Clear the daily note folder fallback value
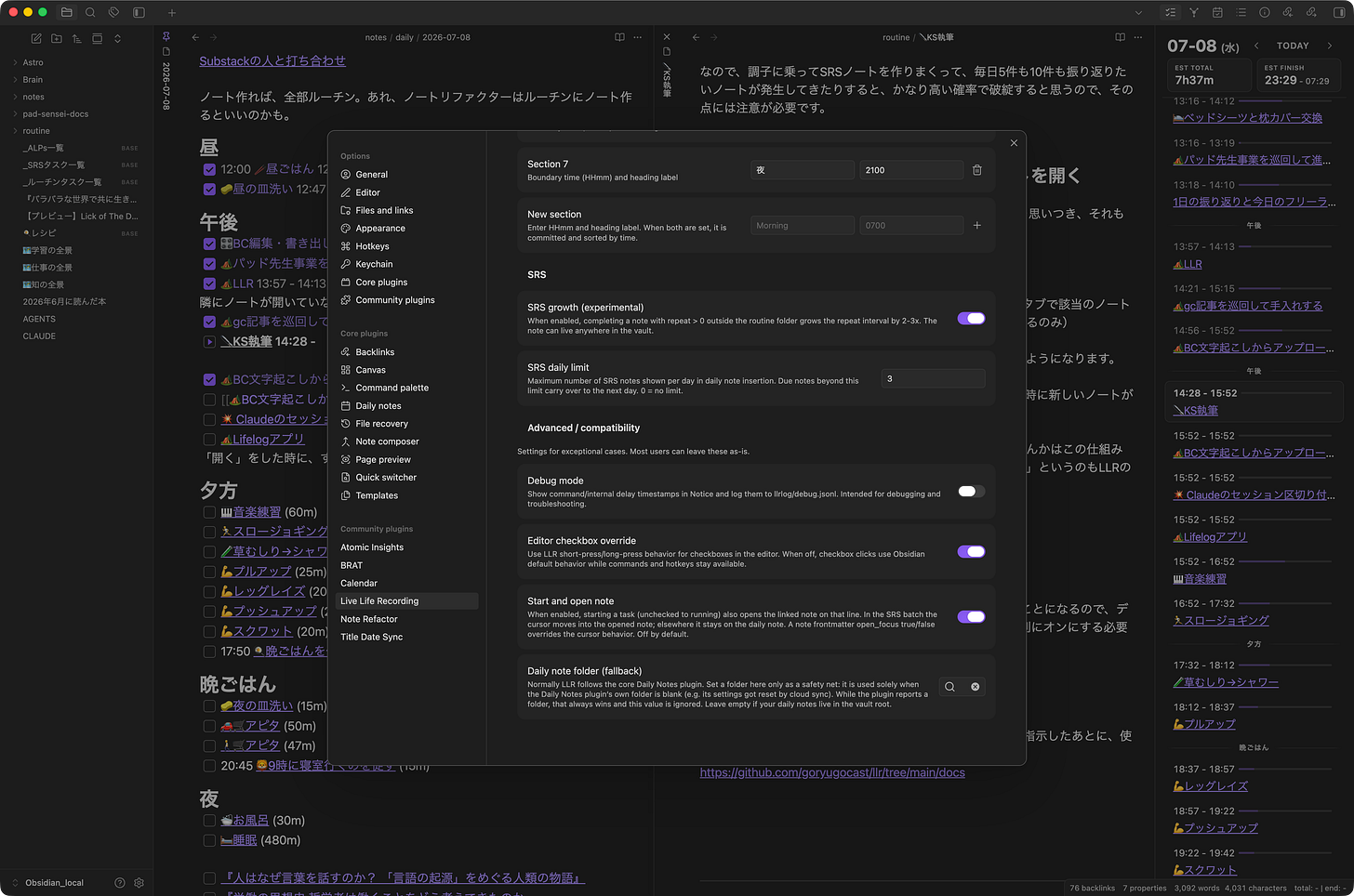 [976, 687]
